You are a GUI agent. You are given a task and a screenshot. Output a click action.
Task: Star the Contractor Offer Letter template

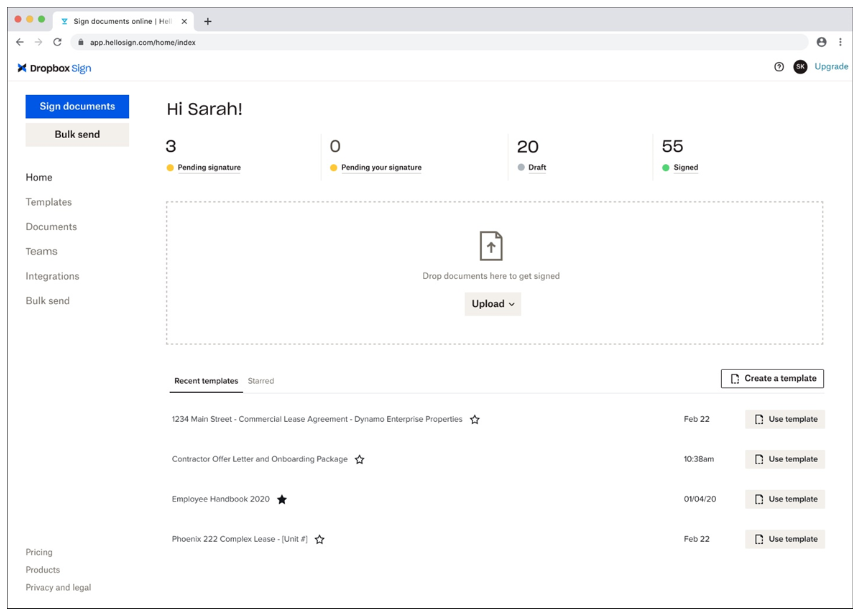(x=359, y=459)
